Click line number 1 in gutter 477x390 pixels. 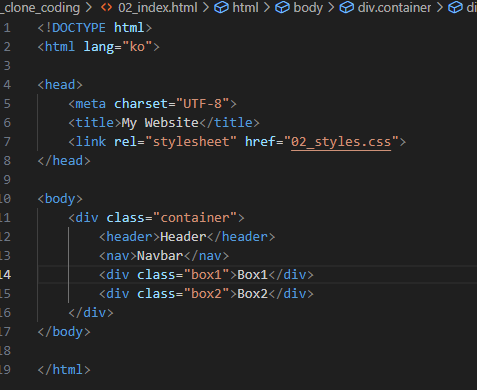tap(7, 28)
